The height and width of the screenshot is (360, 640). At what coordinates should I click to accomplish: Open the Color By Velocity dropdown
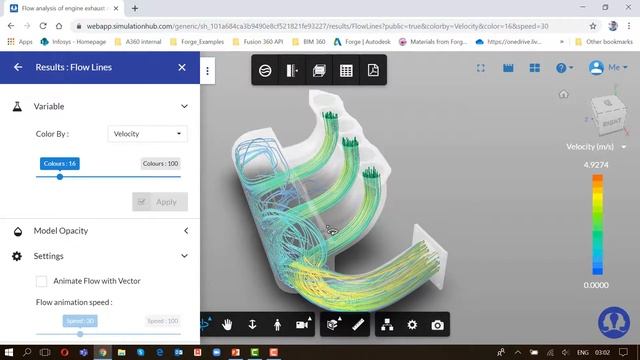click(x=147, y=134)
